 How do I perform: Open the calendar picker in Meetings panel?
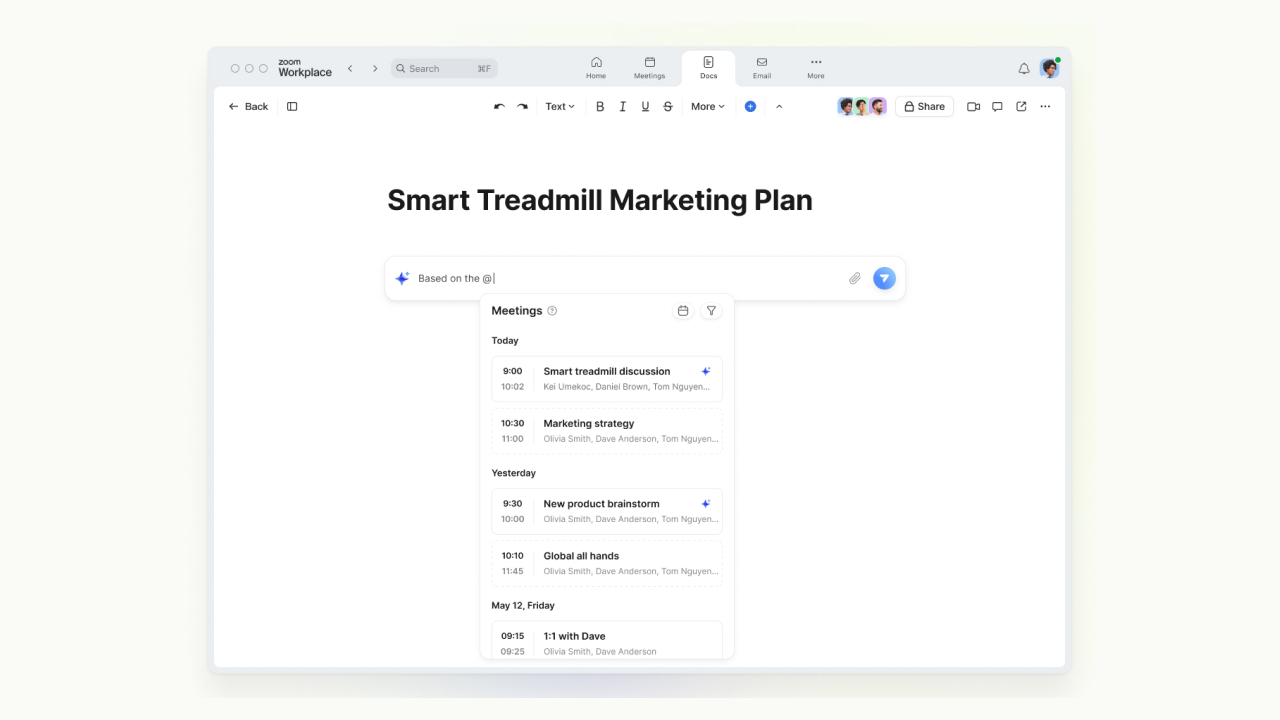(683, 311)
